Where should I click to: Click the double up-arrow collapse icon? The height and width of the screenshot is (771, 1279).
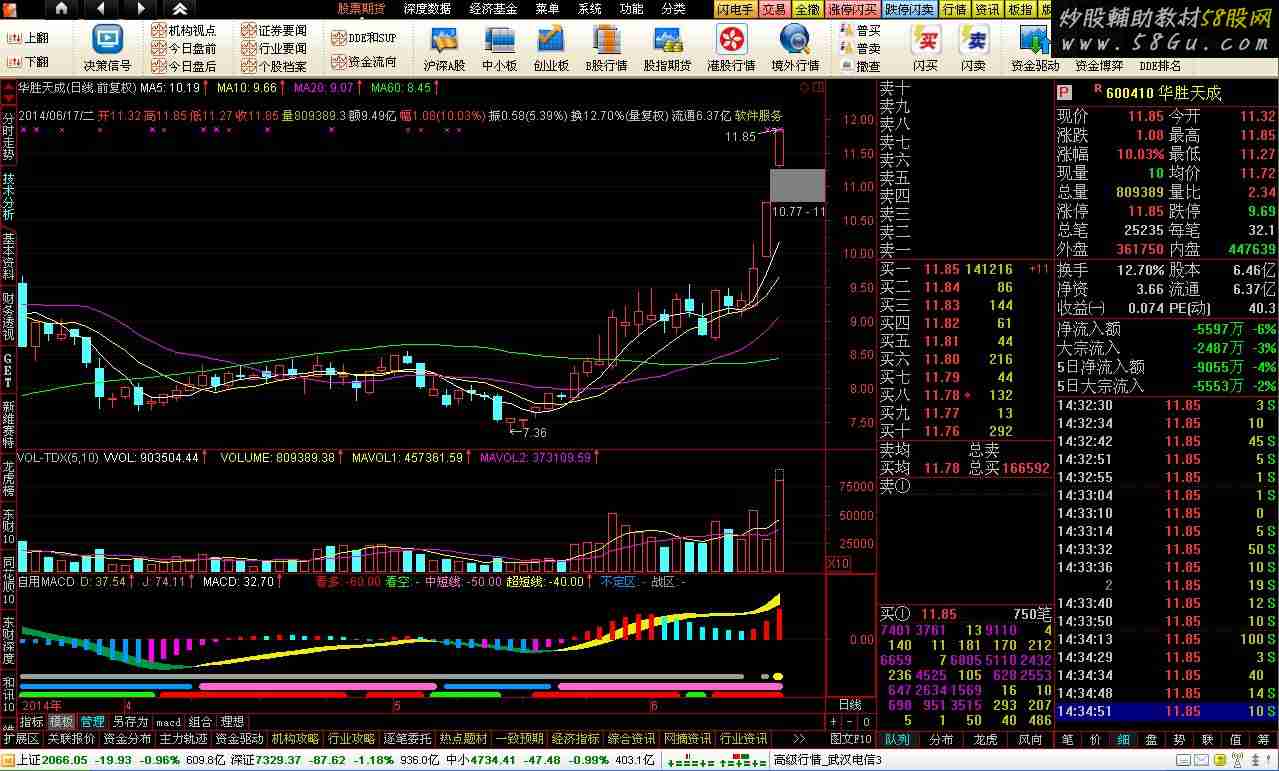point(179,9)
